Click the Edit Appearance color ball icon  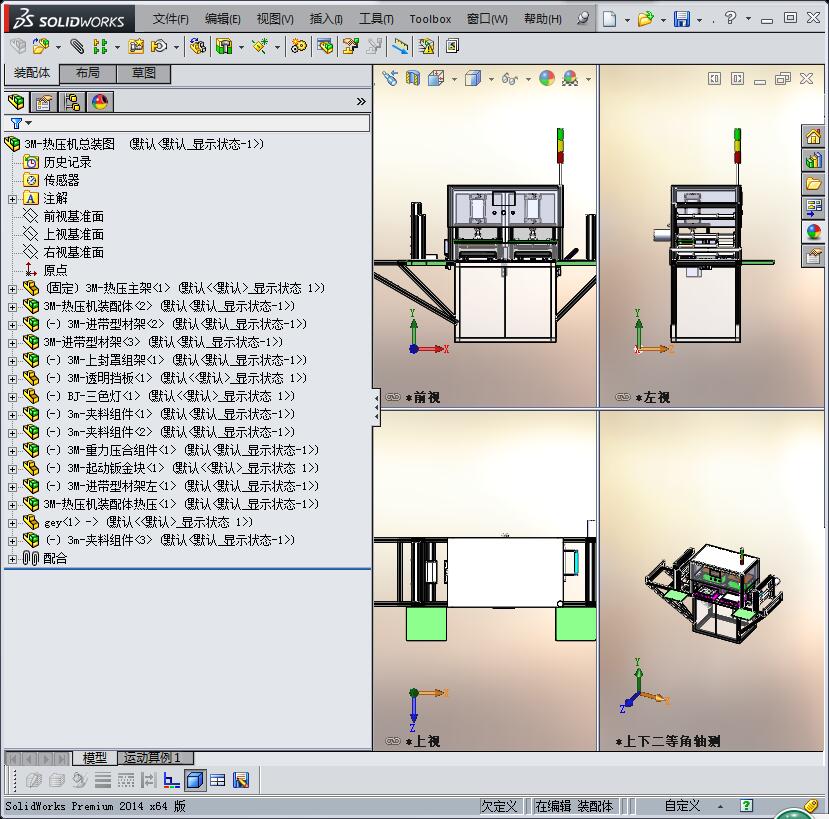click(x=547, y=79)
